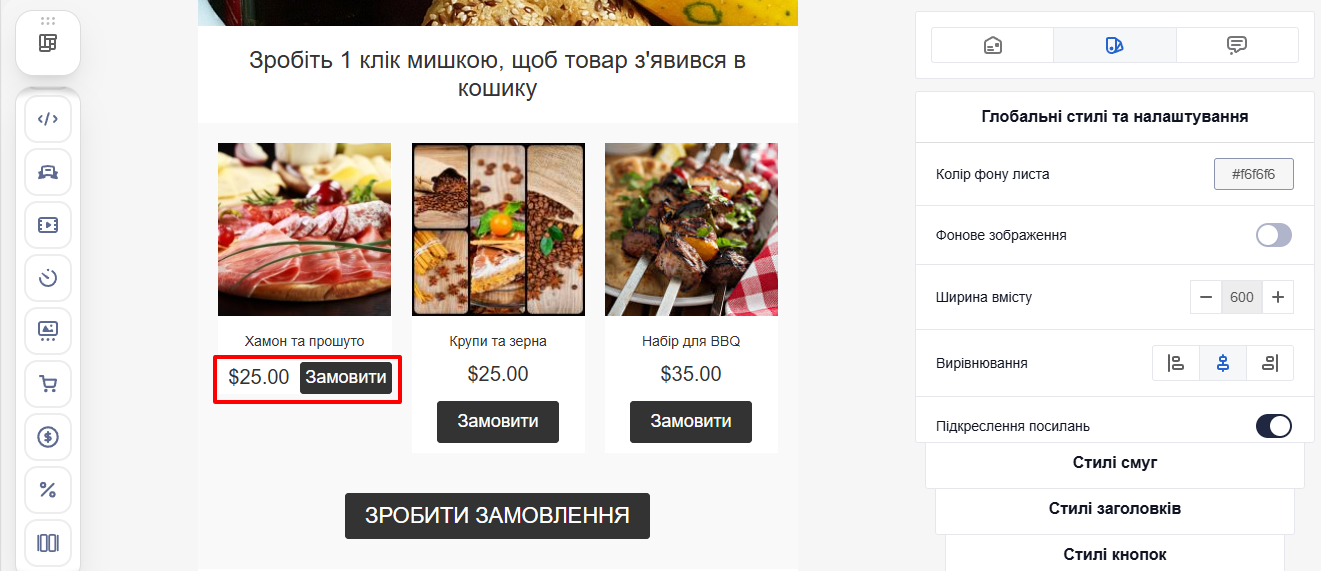This screenshot has height=571, width=1321.
Task: Select the shopping cart block icon
Action: pos(48,384)
